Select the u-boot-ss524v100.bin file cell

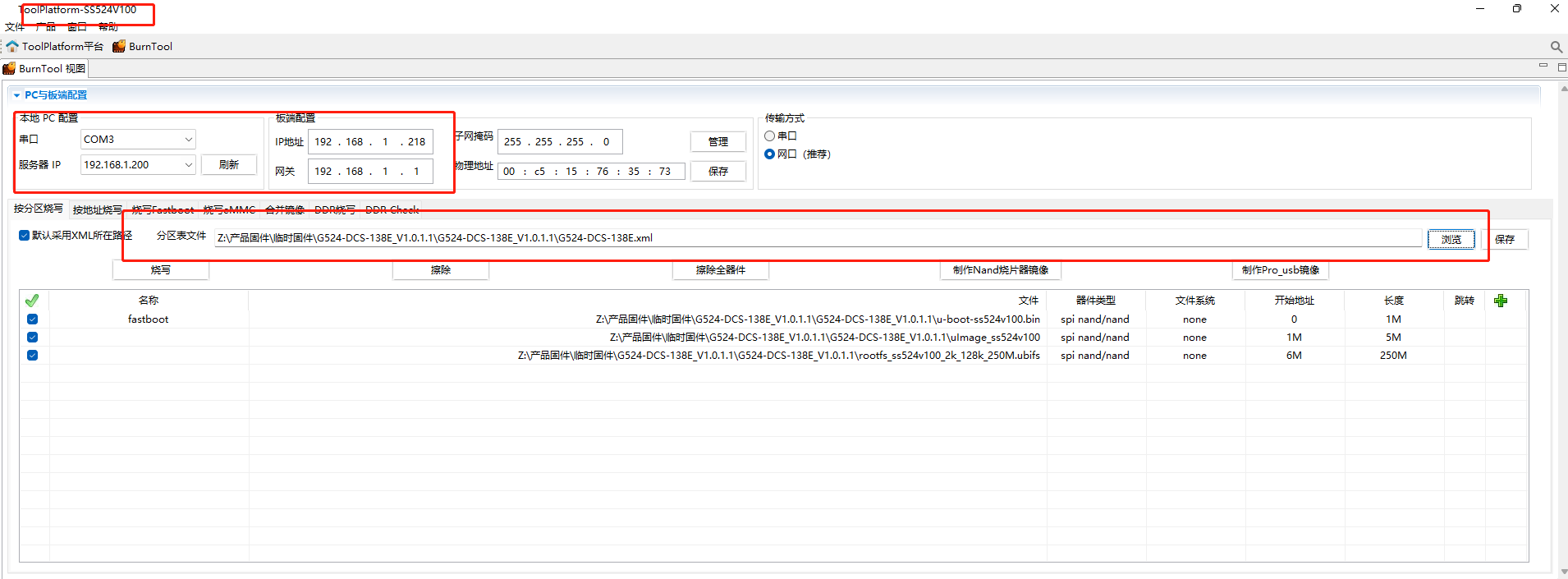pyautogui.click(x=649, y=319)
